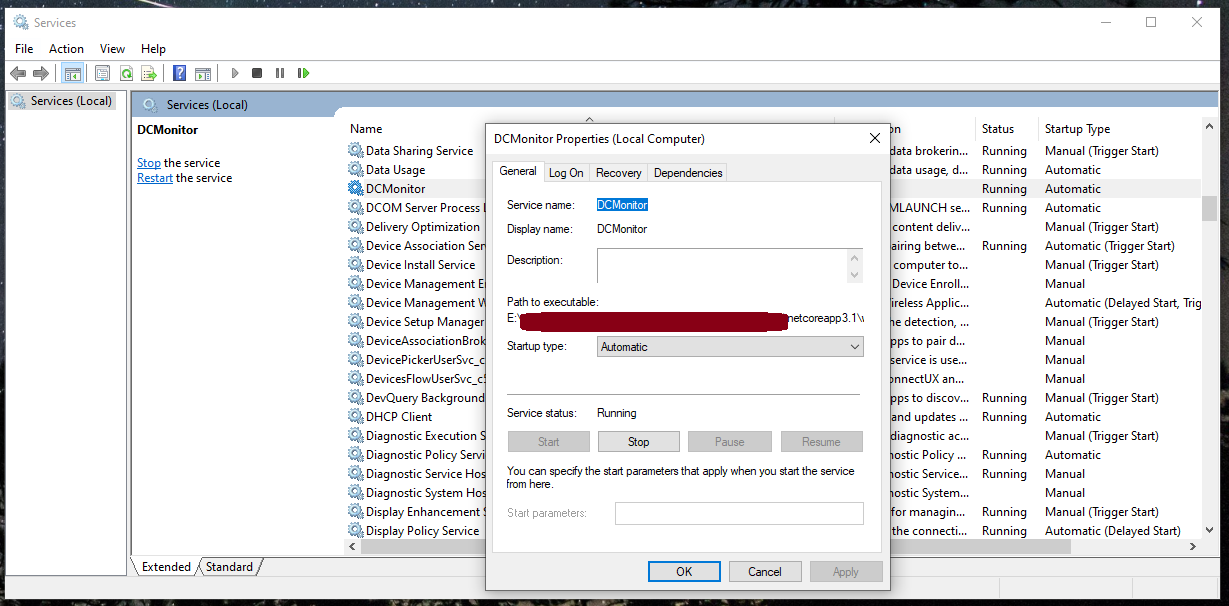This screenshot has width=1229, height=606.
Task: Click the Export List toolbar icon
Action: click(149, 73)
